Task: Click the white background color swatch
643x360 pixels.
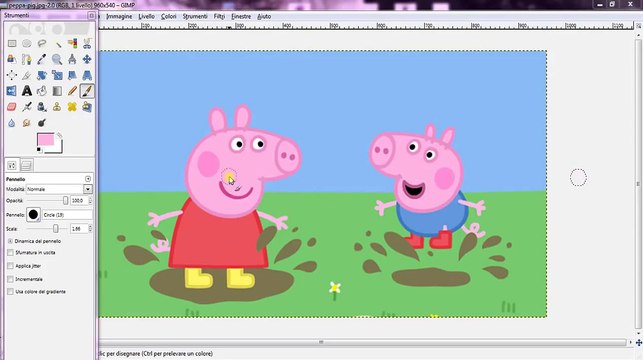Action: click(58, 148)
